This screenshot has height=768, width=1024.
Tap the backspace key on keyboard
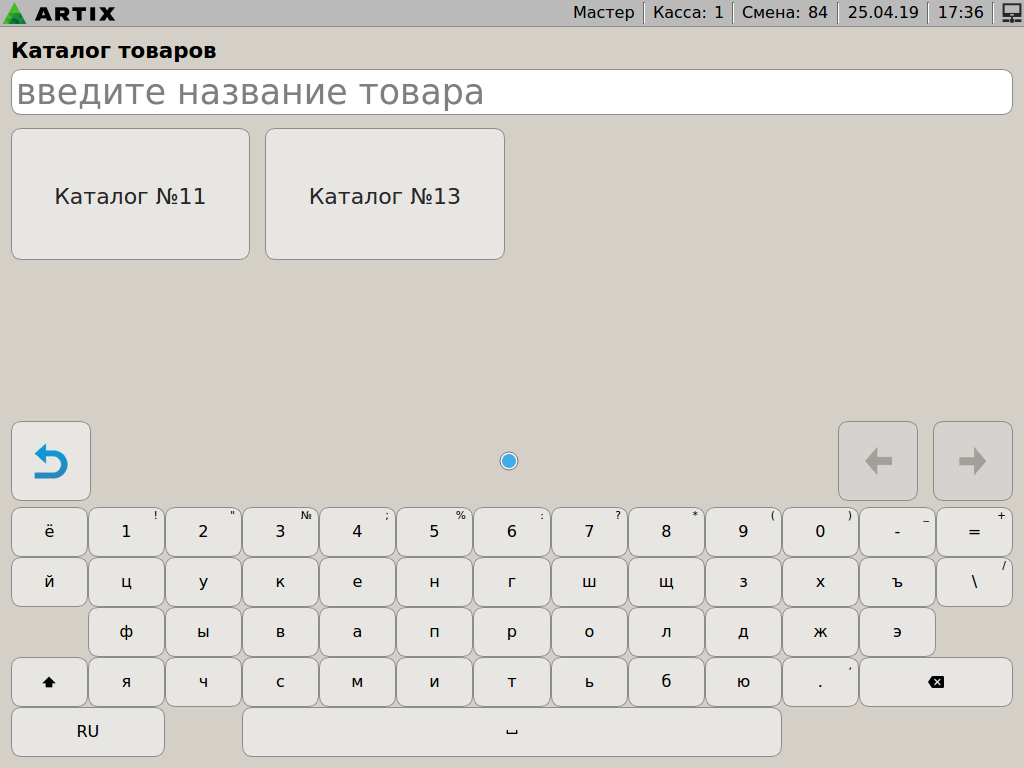pos(935,682)
